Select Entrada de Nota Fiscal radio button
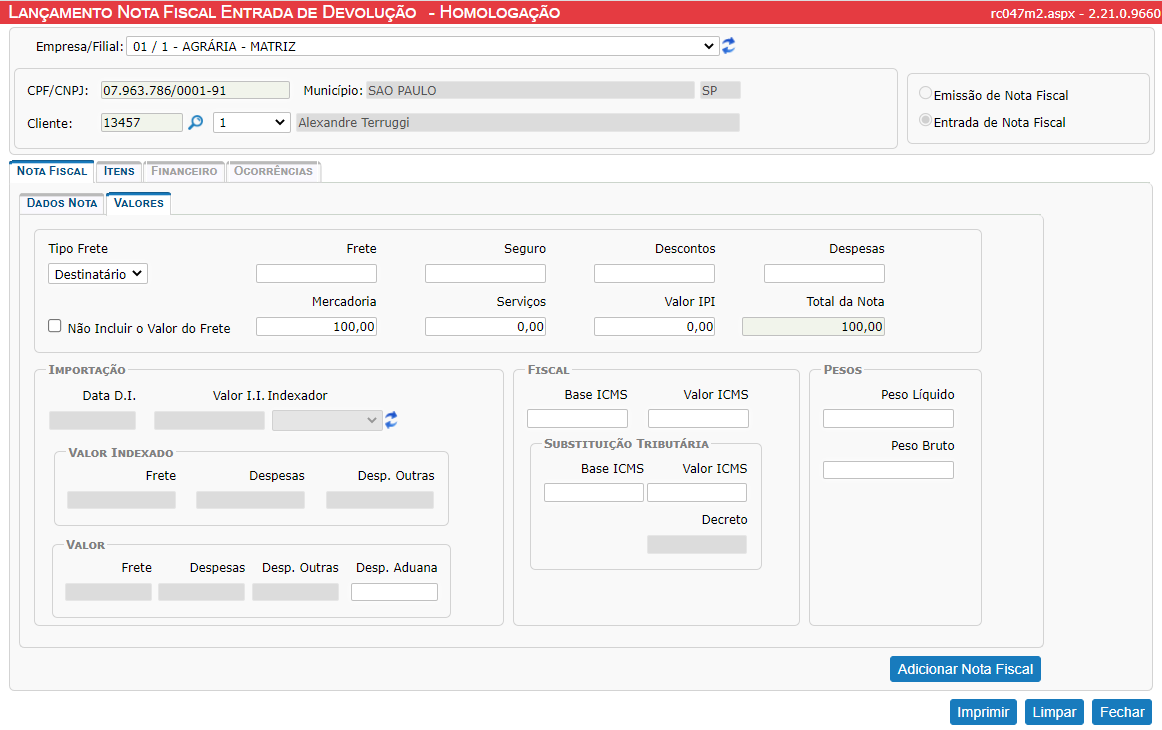Screen dimensions: 1162x730 926,120
